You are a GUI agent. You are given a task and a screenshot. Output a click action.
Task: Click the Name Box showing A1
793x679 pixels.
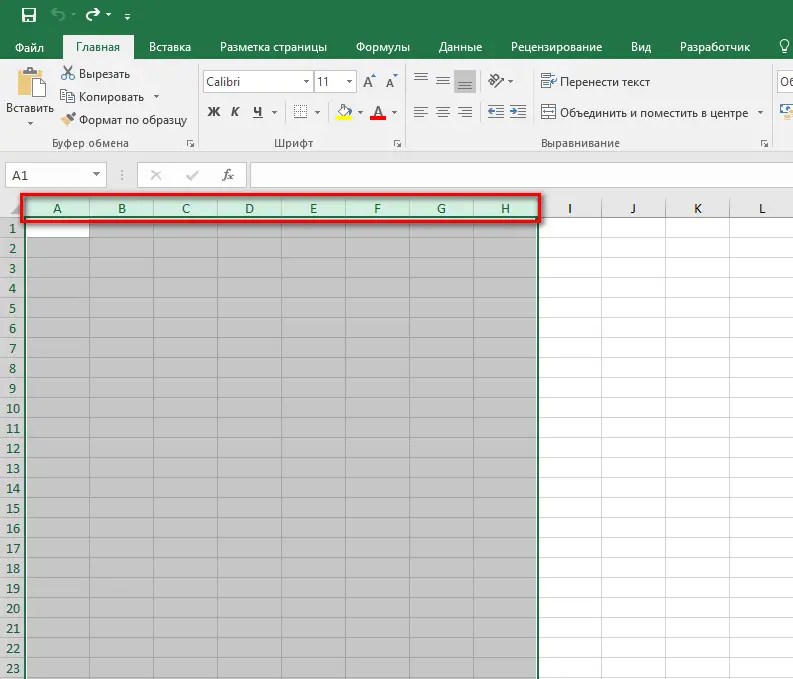[x=48, y=175]
